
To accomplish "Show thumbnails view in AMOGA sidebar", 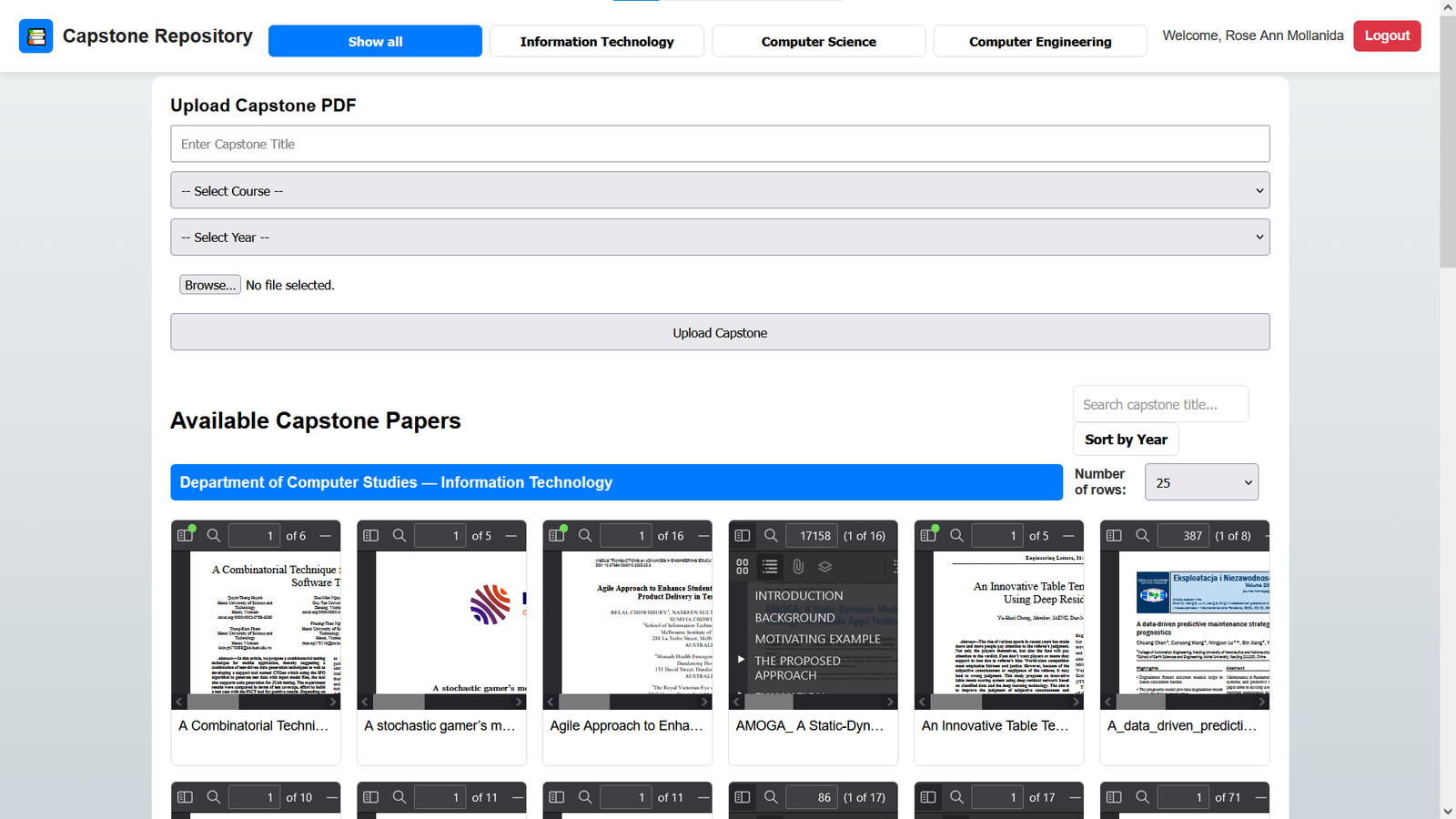I will [743, 567].
